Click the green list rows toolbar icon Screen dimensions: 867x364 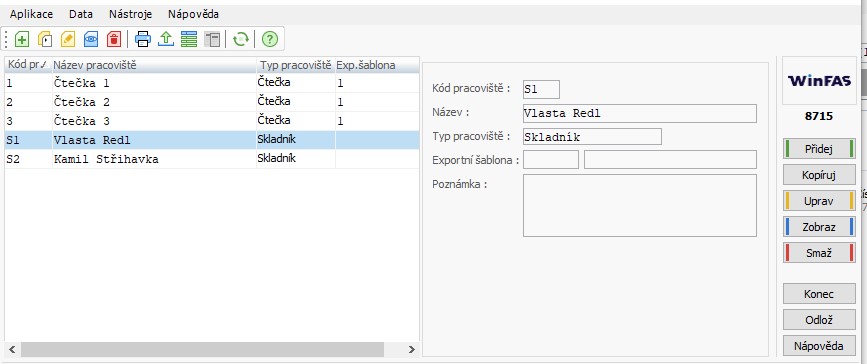[189, 39]
